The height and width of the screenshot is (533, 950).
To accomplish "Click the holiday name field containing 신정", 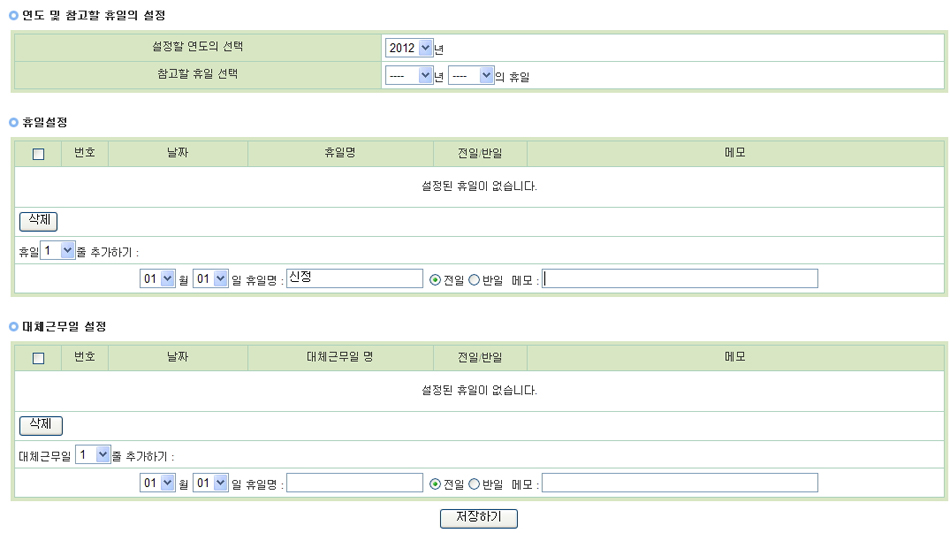I will click(x=353, y=279).
